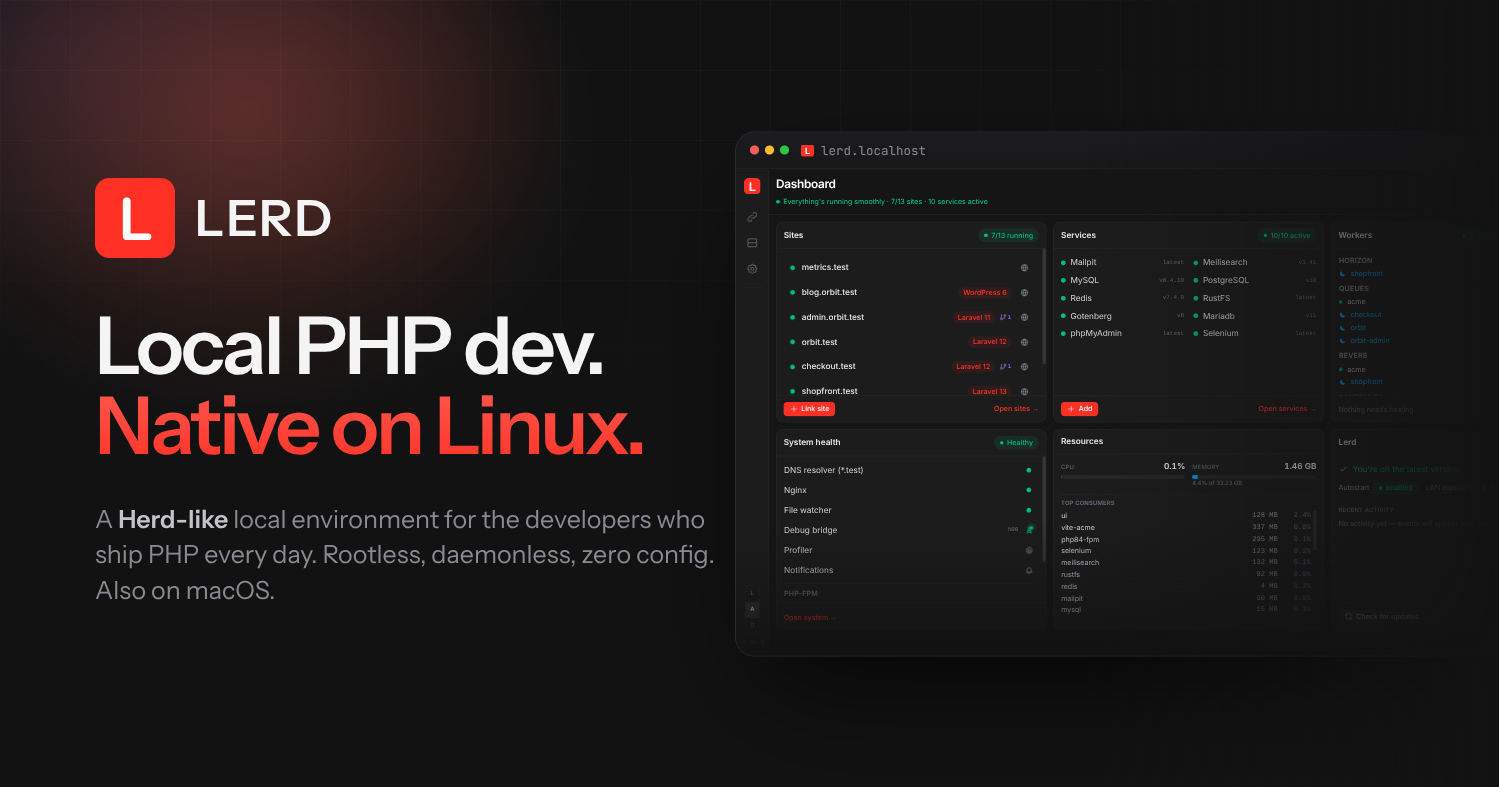Click the CPU usage bar
The height and width of the screenshot is (787, 1499).
click(x=1122, y=477)
